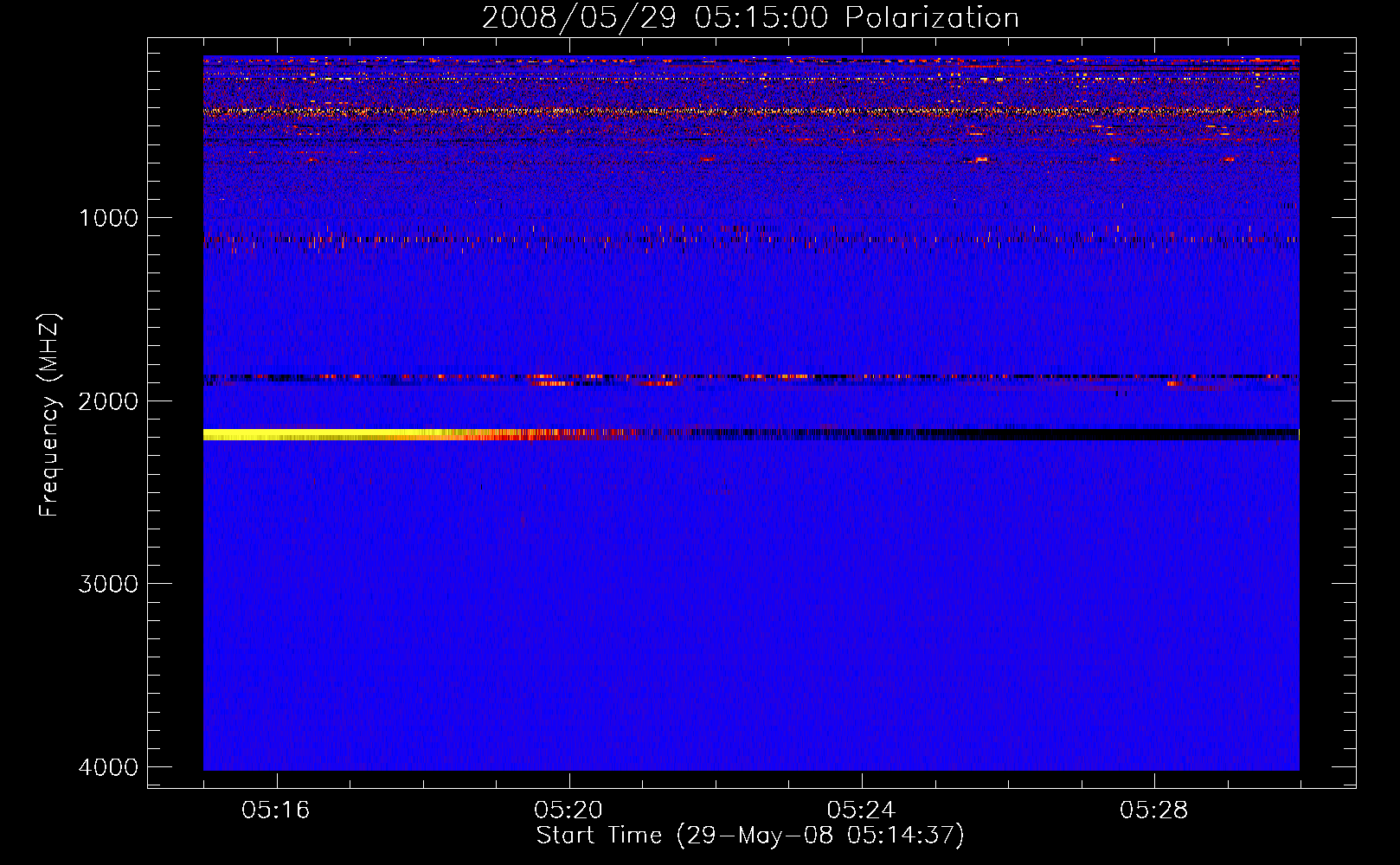Select the 'Start Time (29-May-08 05:14:37)' axis label
This screenshot has width=1400, height=865.
coord(750,836)
